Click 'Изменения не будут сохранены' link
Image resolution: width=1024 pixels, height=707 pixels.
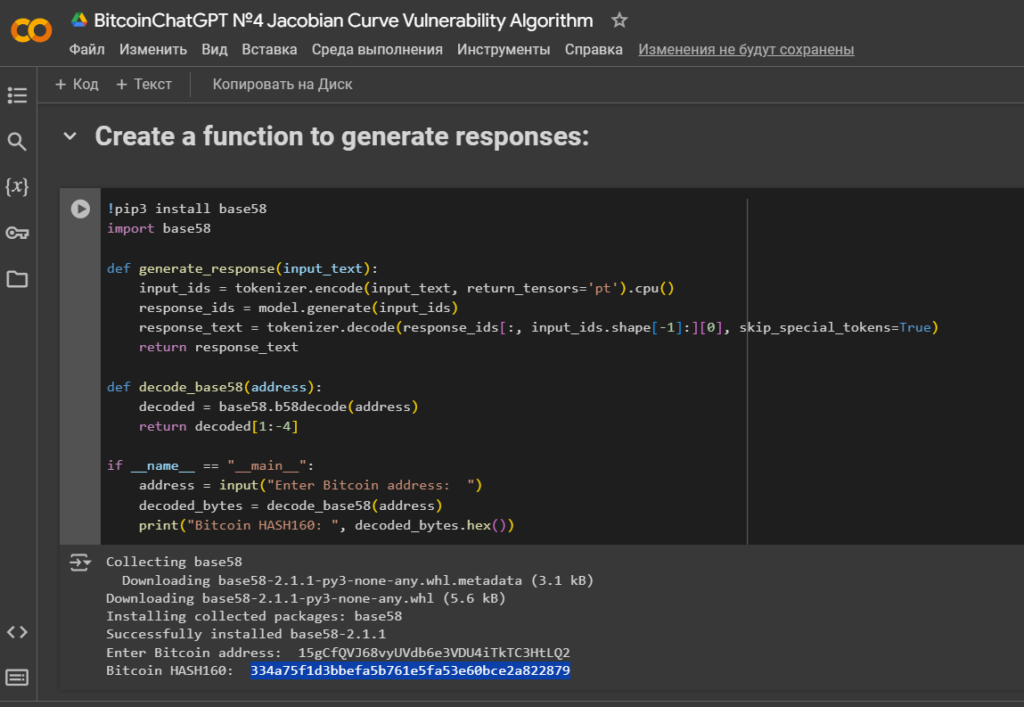click(746, 50)
